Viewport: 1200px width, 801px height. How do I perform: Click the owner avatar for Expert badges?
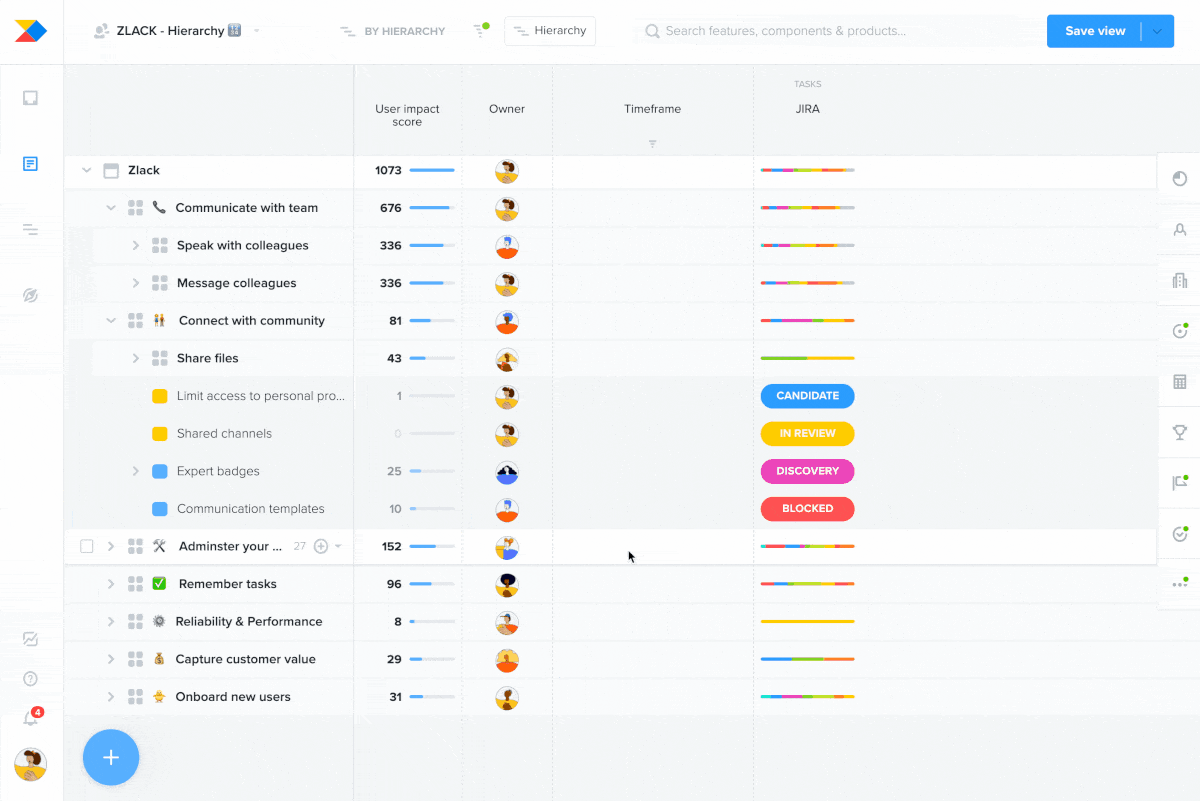(507, 472)
